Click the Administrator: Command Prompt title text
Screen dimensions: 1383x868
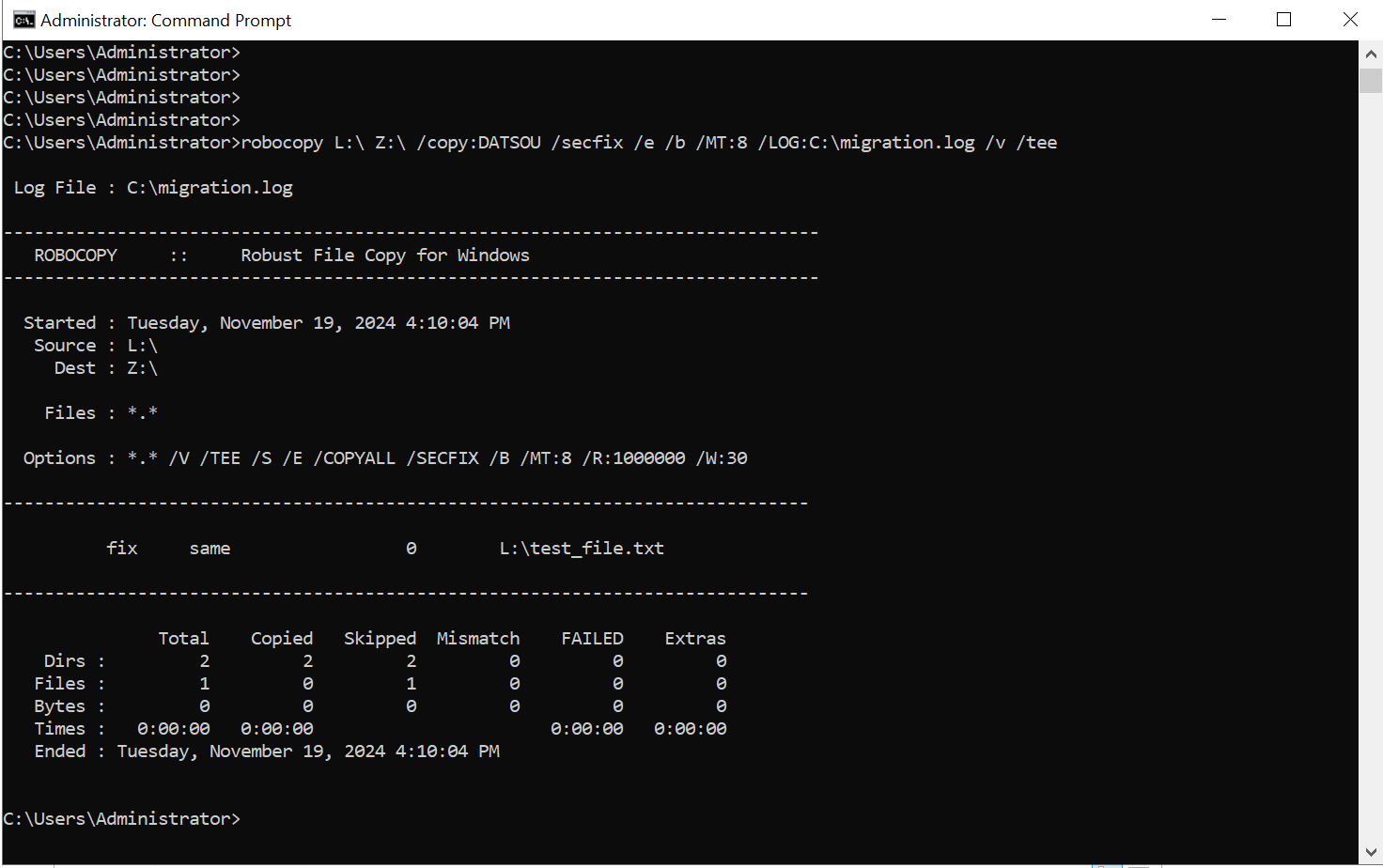[164, 20]
